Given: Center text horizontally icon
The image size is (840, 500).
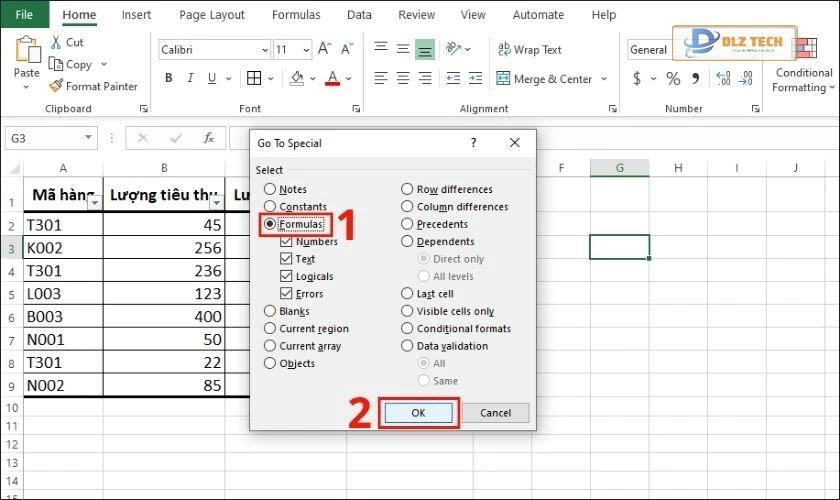Looking at the screenshot, I should (x=403, y=79).
